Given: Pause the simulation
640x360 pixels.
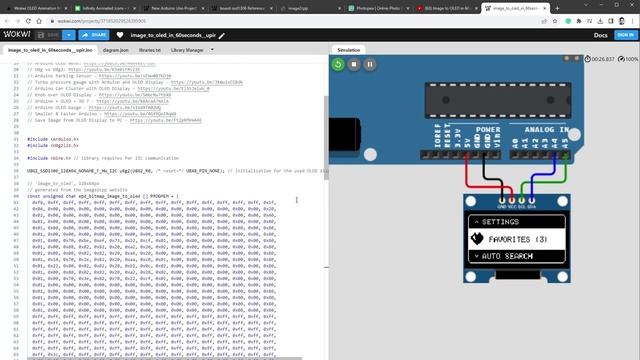Looking at the screenshot, I should pos(370,64).
